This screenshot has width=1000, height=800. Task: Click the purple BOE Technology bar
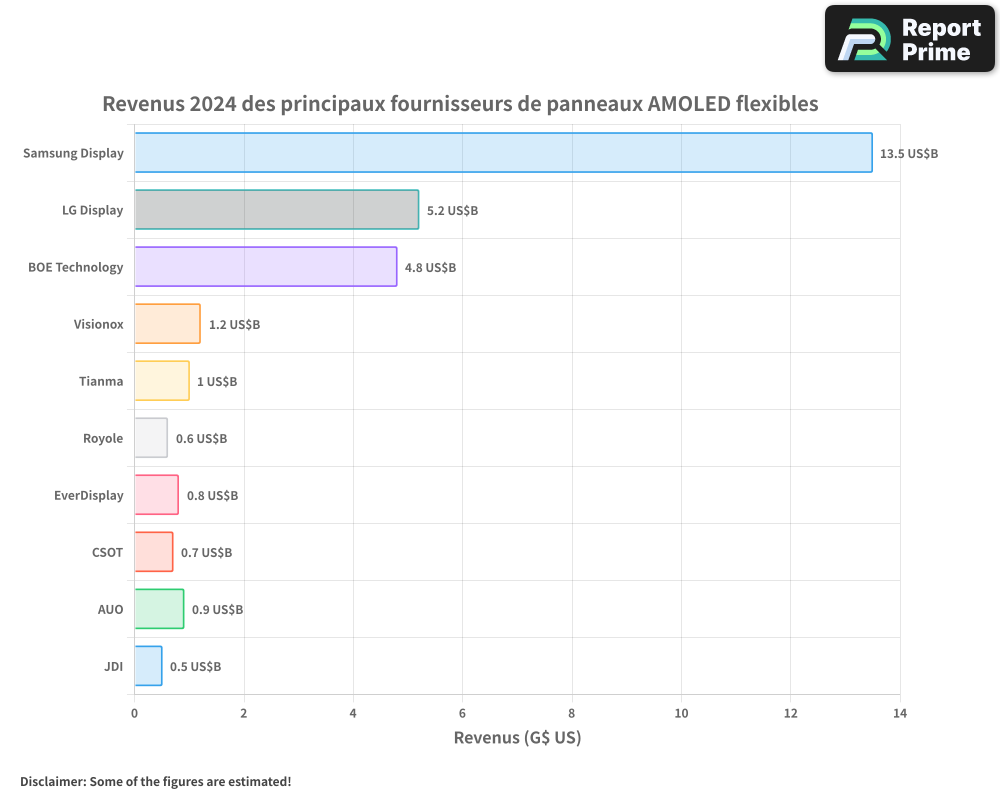pos(265,267)
